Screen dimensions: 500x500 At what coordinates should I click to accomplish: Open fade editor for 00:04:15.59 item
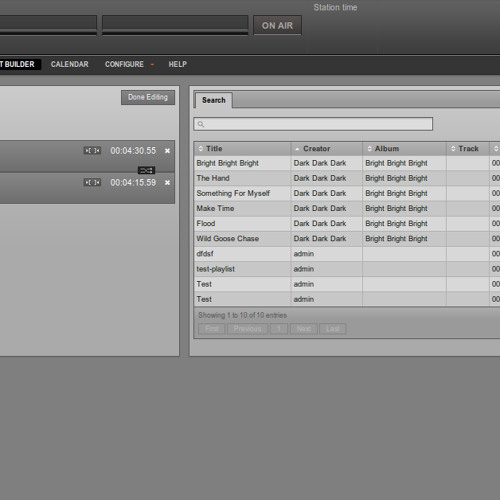pos(92,182)
